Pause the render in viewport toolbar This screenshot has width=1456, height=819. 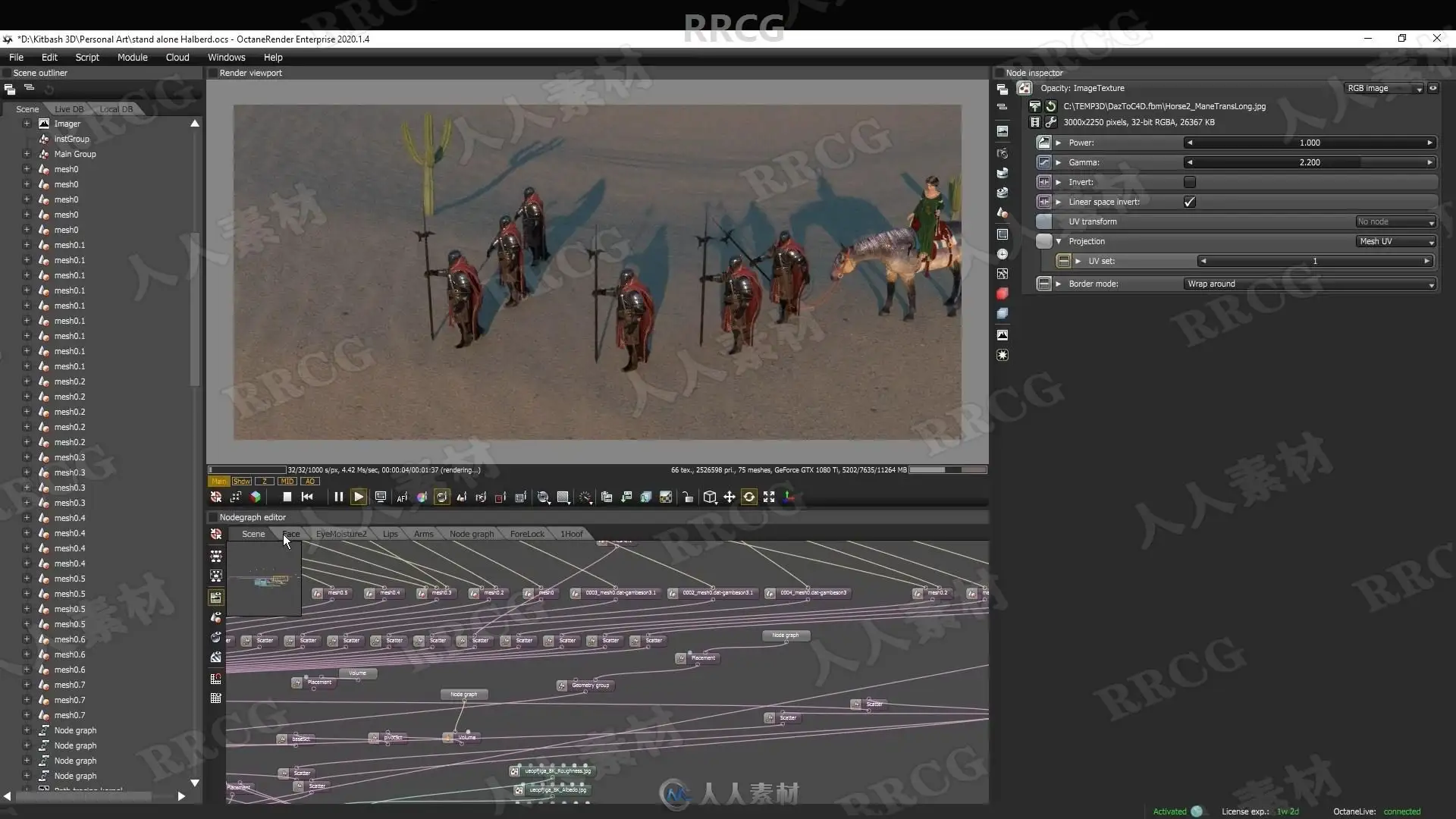pos(338,497)
